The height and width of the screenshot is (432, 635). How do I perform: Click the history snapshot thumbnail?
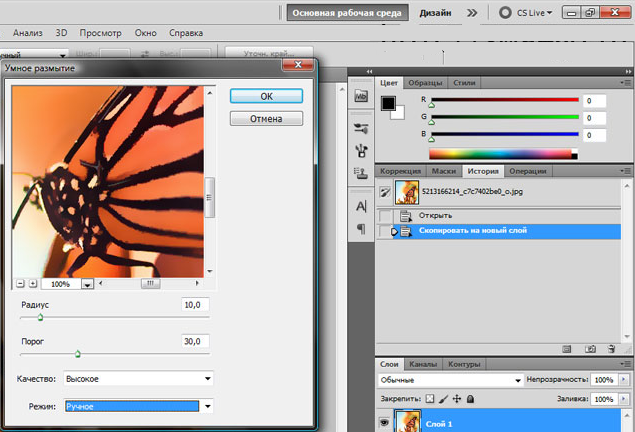407,192
